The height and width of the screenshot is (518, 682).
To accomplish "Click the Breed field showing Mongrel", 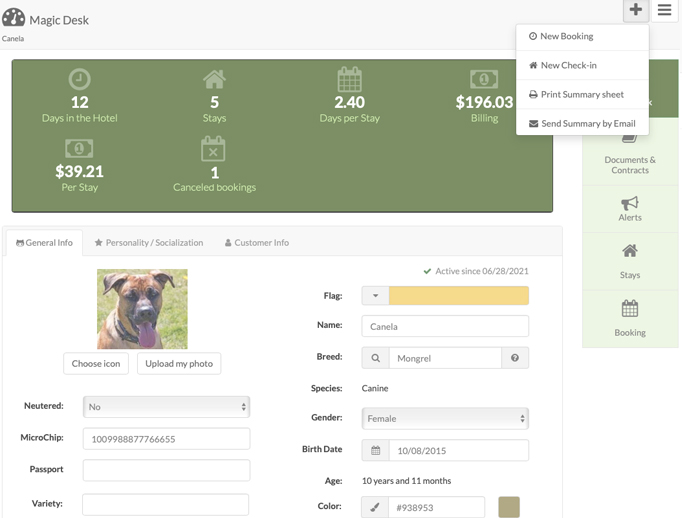I will (445, 358).
